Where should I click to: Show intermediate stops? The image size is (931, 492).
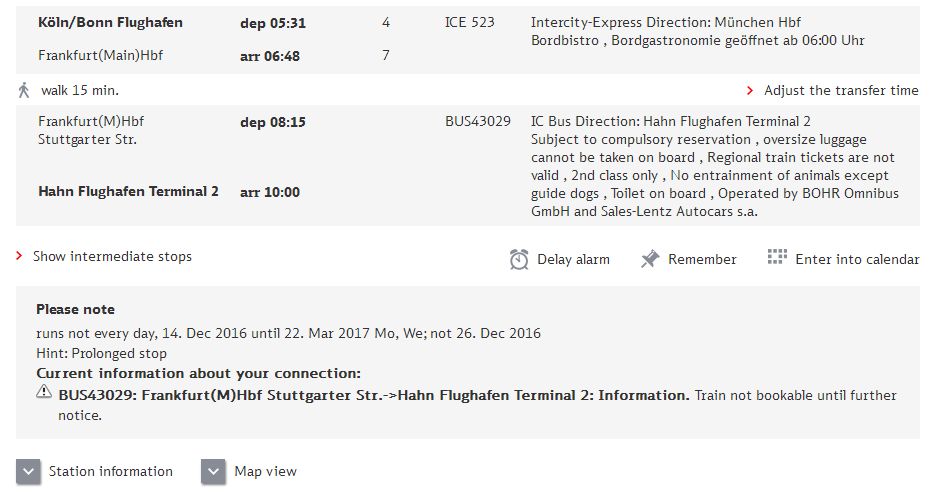[112, 256]
